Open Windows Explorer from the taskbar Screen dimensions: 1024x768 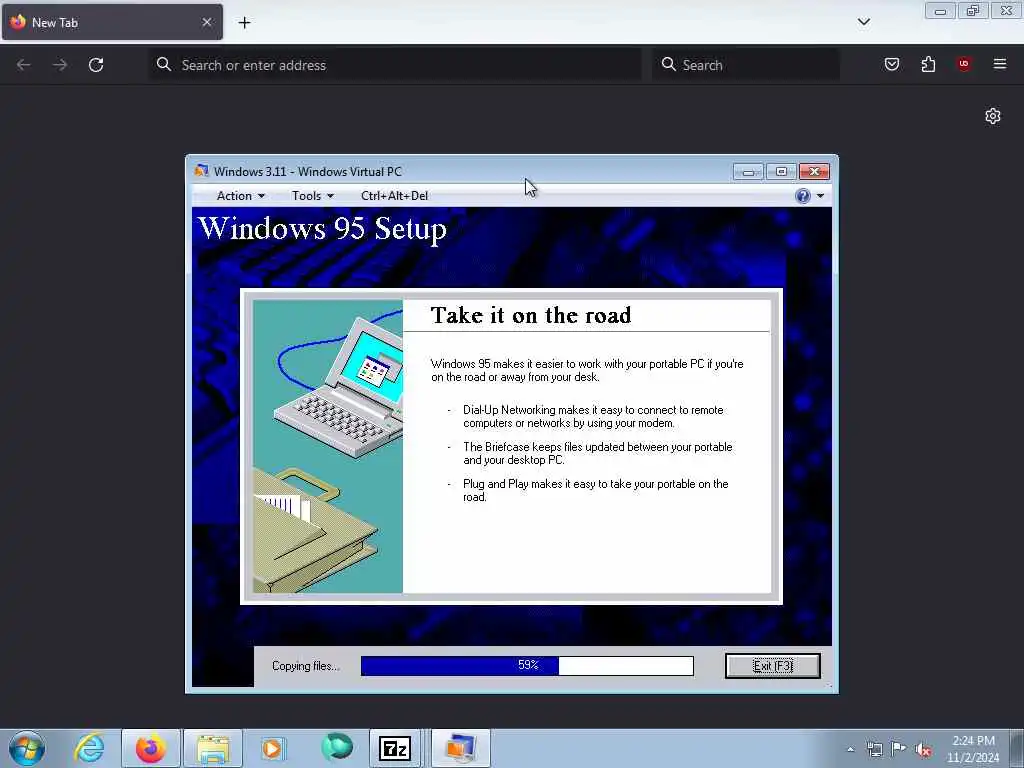pos(213,748)
